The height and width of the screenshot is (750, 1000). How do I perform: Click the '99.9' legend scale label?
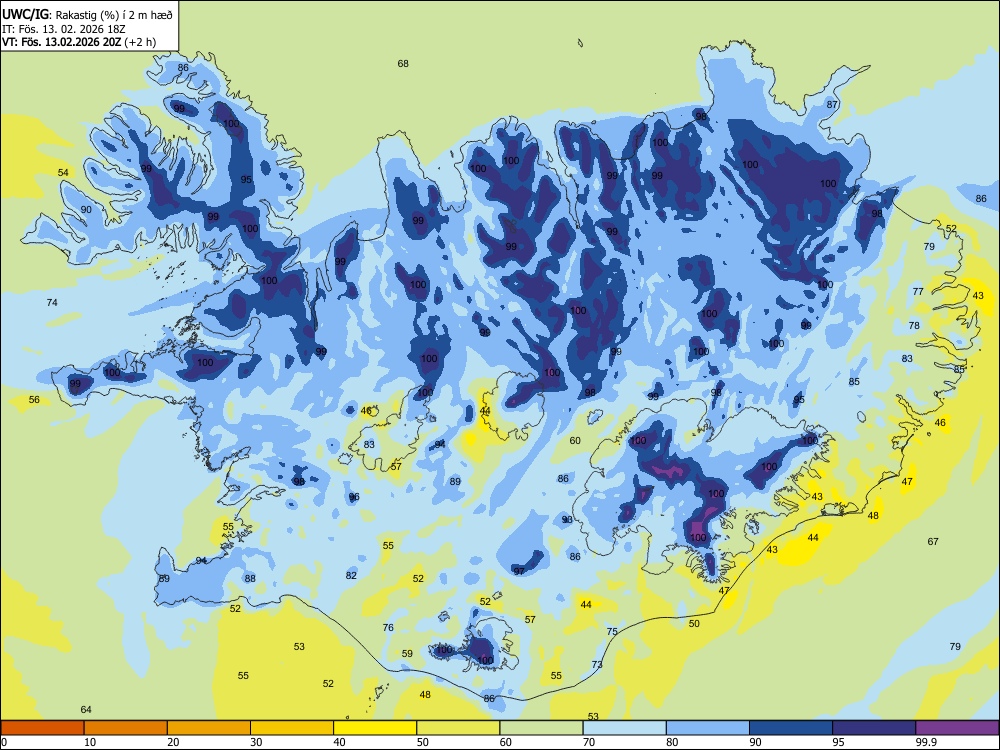tap(926, 742)
